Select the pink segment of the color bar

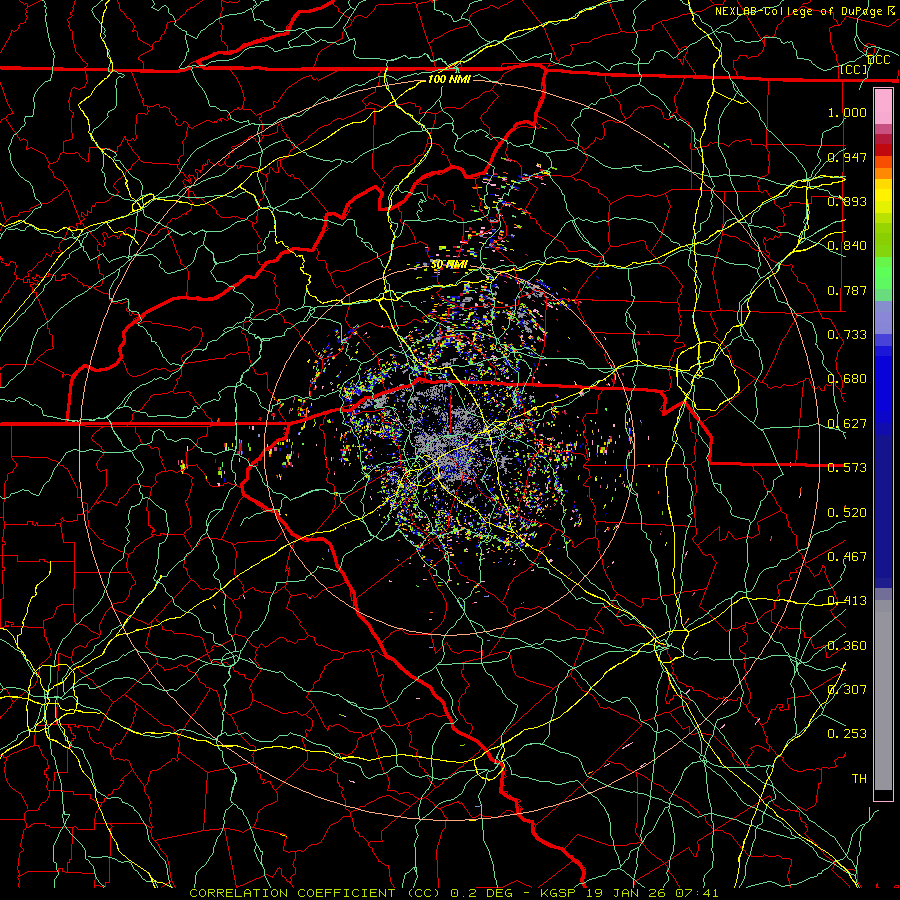click(883, 107)
